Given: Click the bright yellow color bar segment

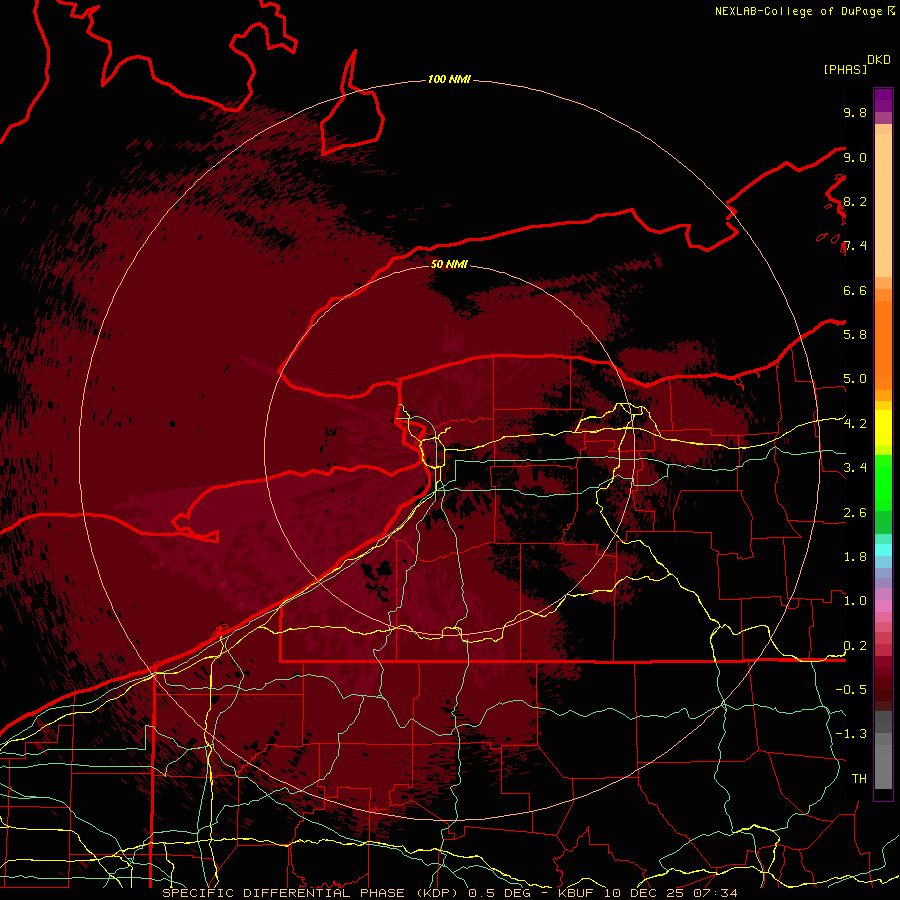Looking at the screenshot, I should pos(883,428).
